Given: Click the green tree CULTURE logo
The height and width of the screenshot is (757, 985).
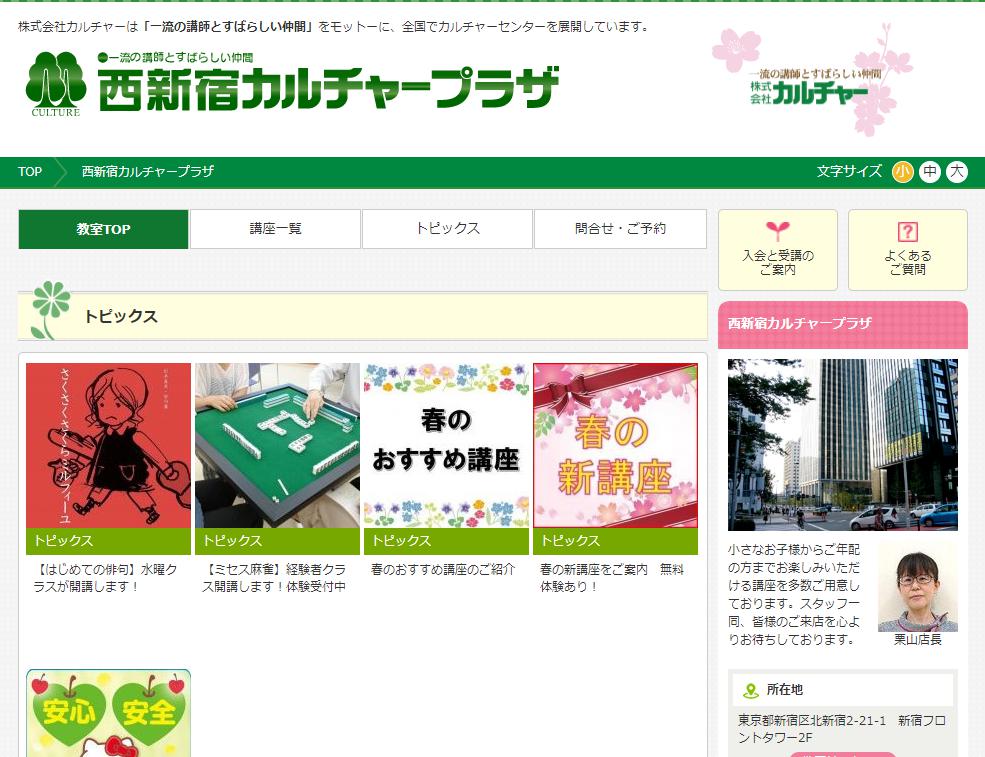Looking at the screenshot, I should pos(55,83).
